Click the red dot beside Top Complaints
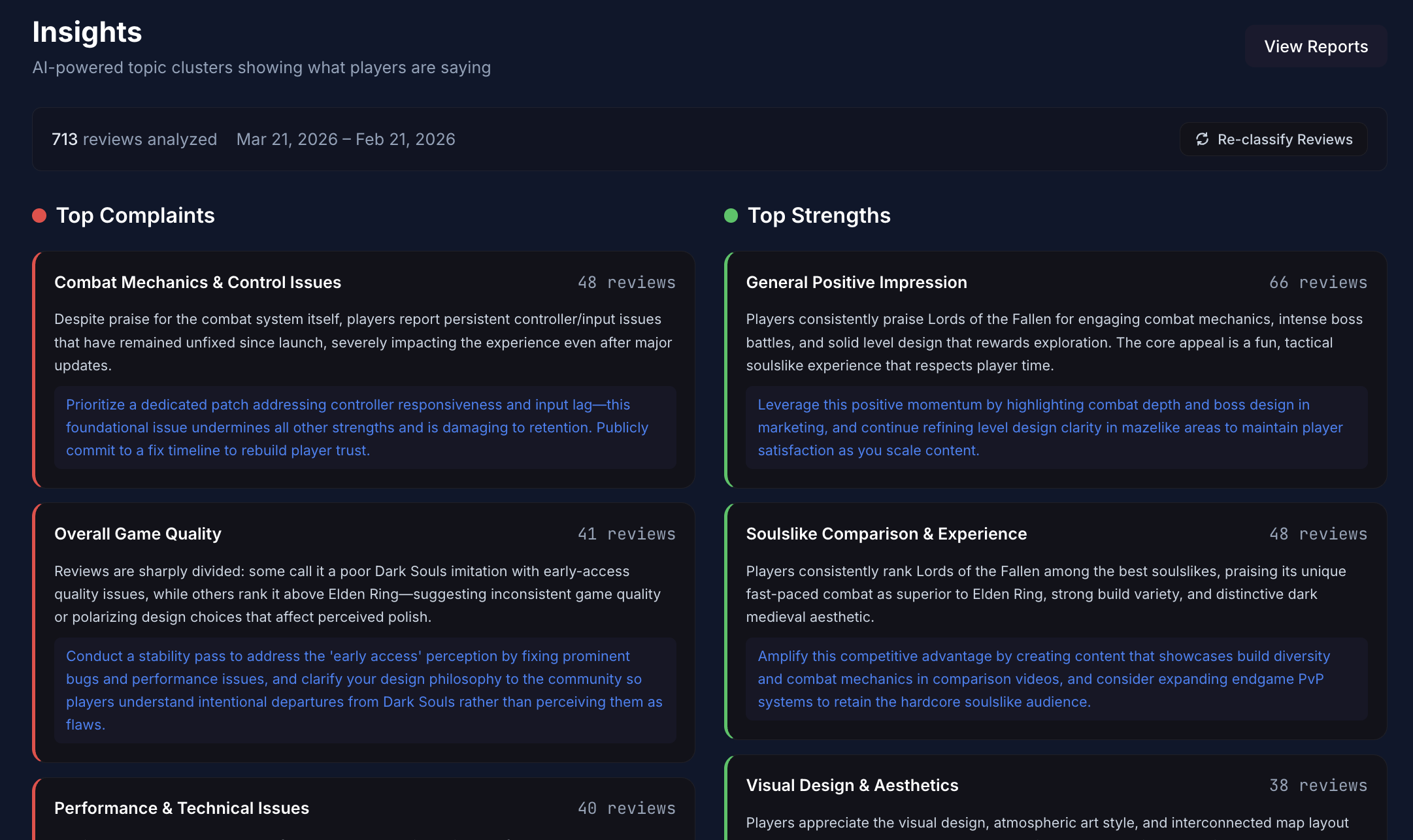Image resolution: width=1413 pixels, height=840 pixels. (x=39, y=216)
